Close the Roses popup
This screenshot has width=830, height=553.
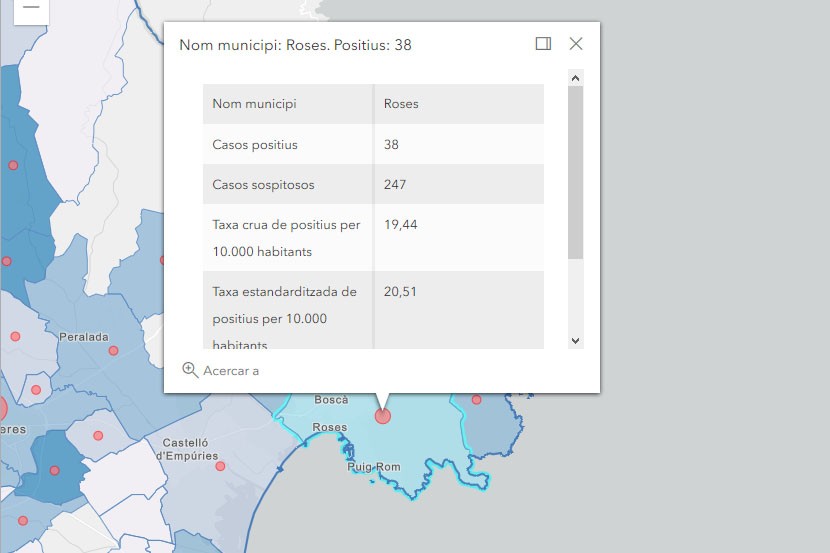pos(576,43)
